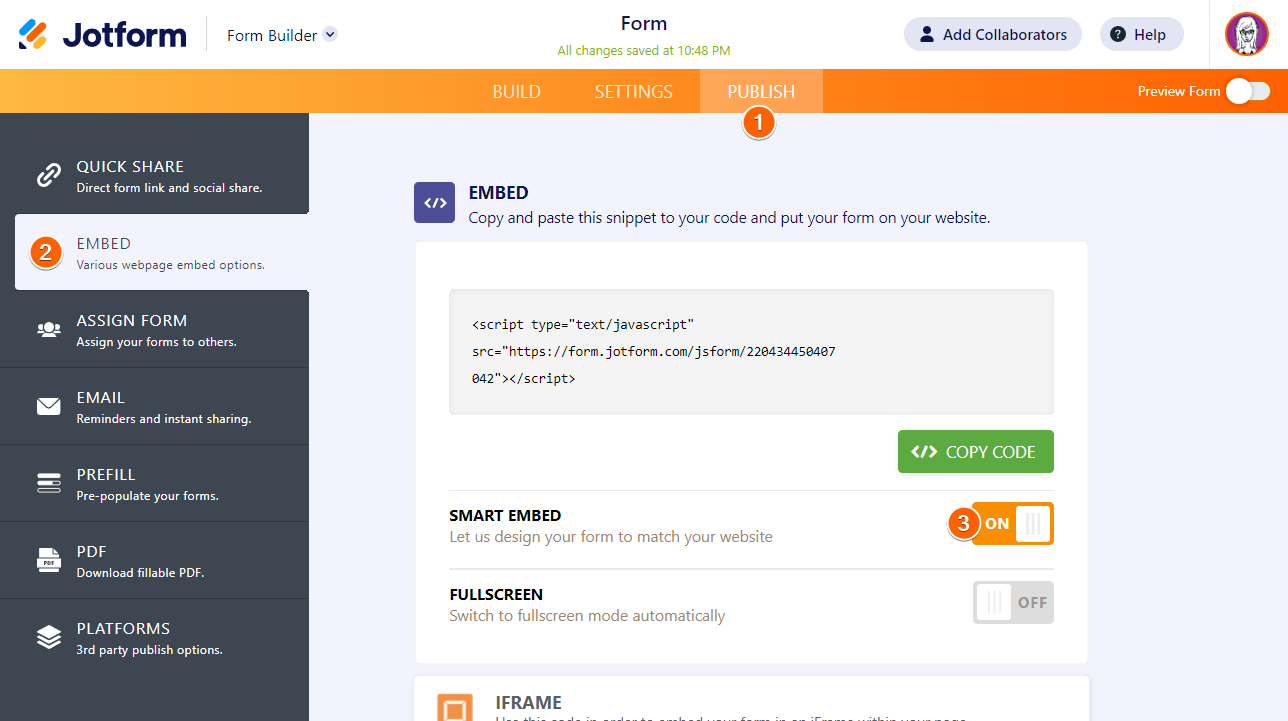Click the orange iFrame icon
This screenshot has width=1288, height=721.
[x=454, y=707]
